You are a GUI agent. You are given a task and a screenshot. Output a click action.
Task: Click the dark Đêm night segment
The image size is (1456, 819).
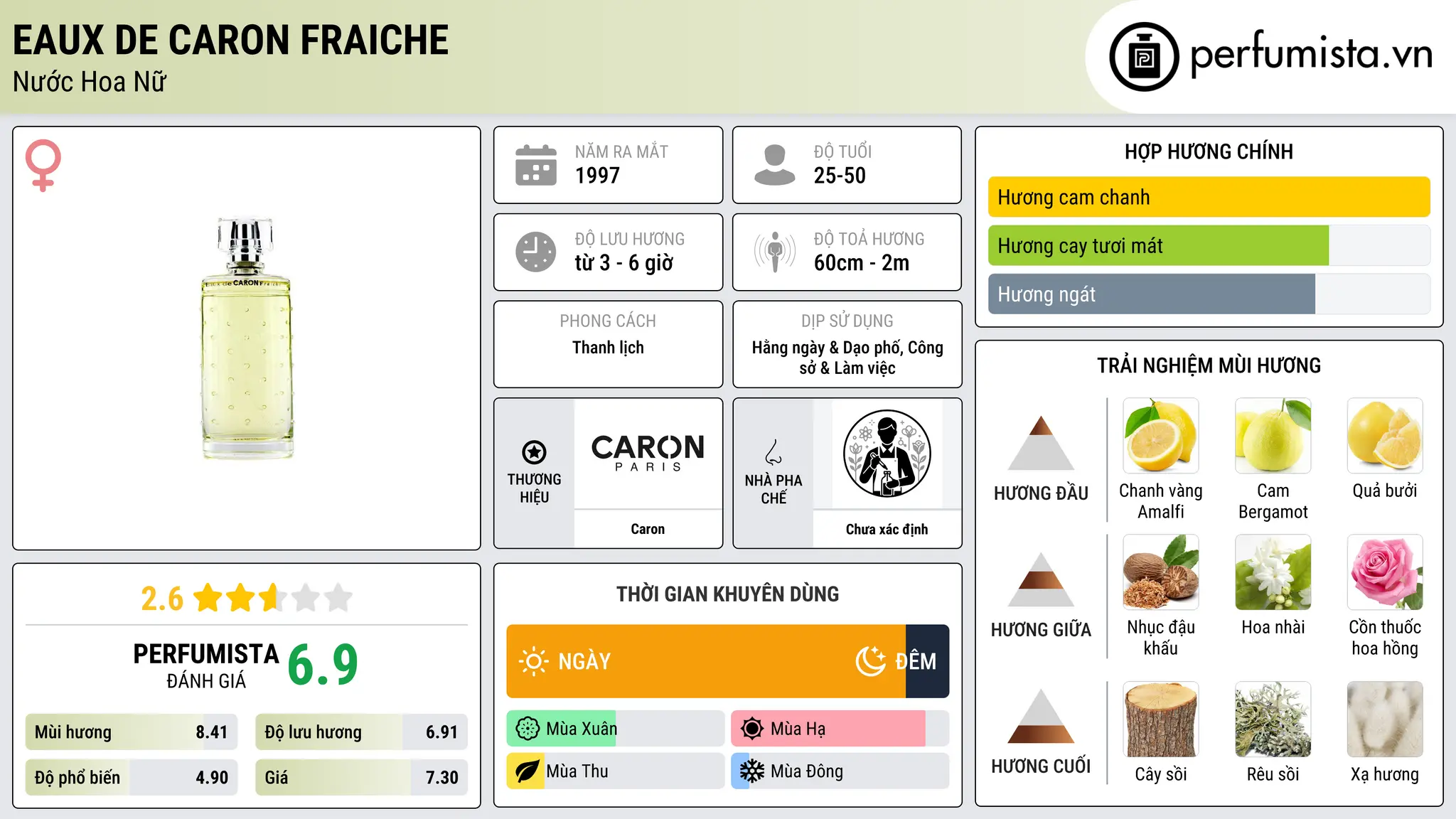(x=928, y=661)
